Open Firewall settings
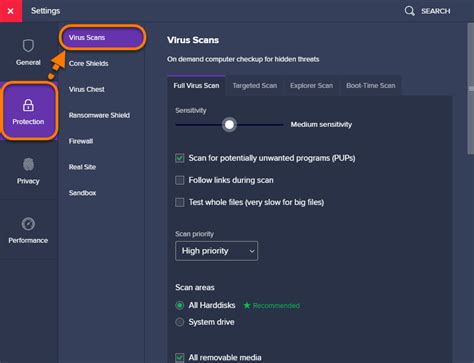Screen dimensions: 474x363 (81, 141)
